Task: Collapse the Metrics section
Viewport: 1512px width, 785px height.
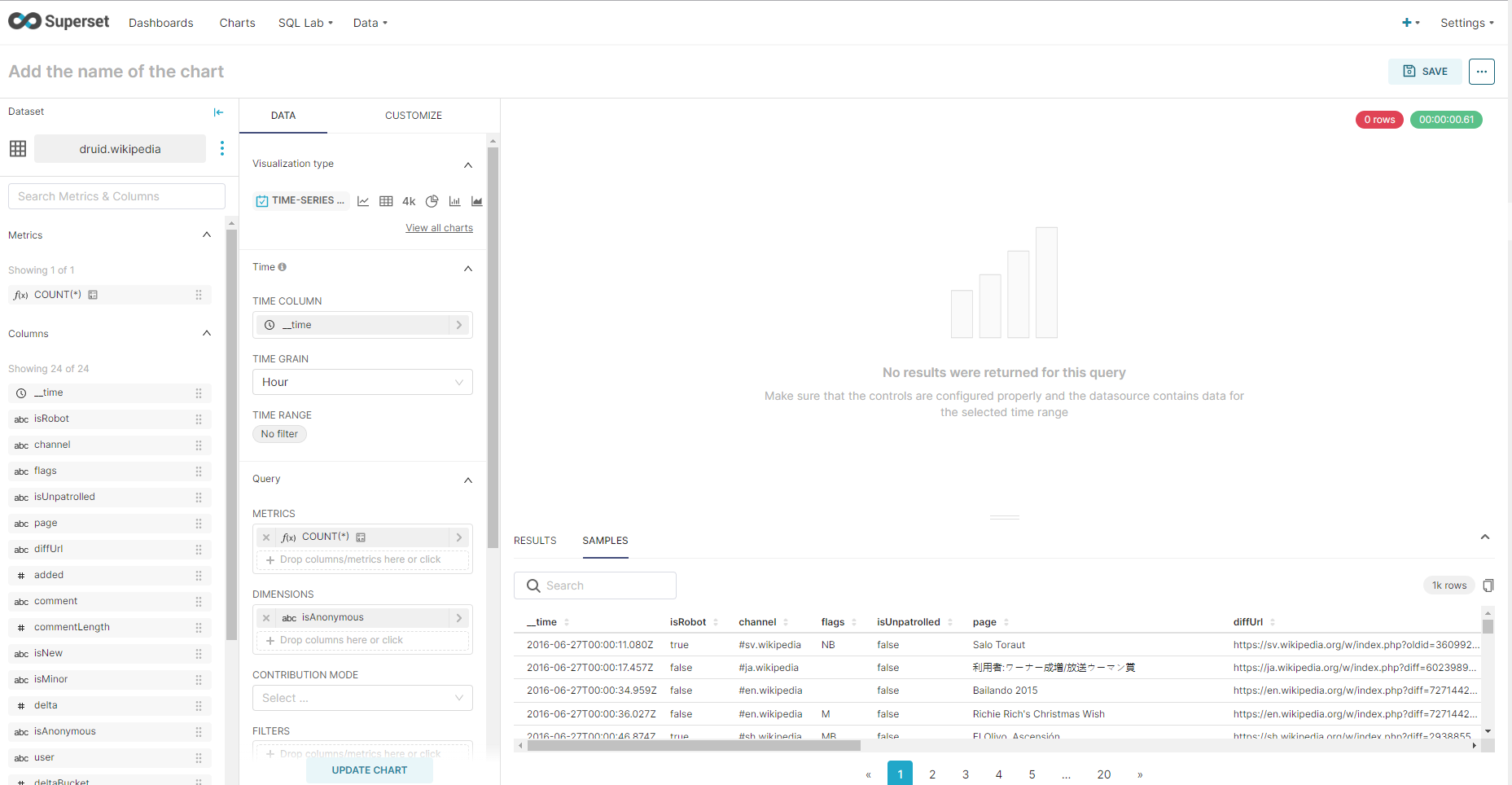Action: pos(207,235)
